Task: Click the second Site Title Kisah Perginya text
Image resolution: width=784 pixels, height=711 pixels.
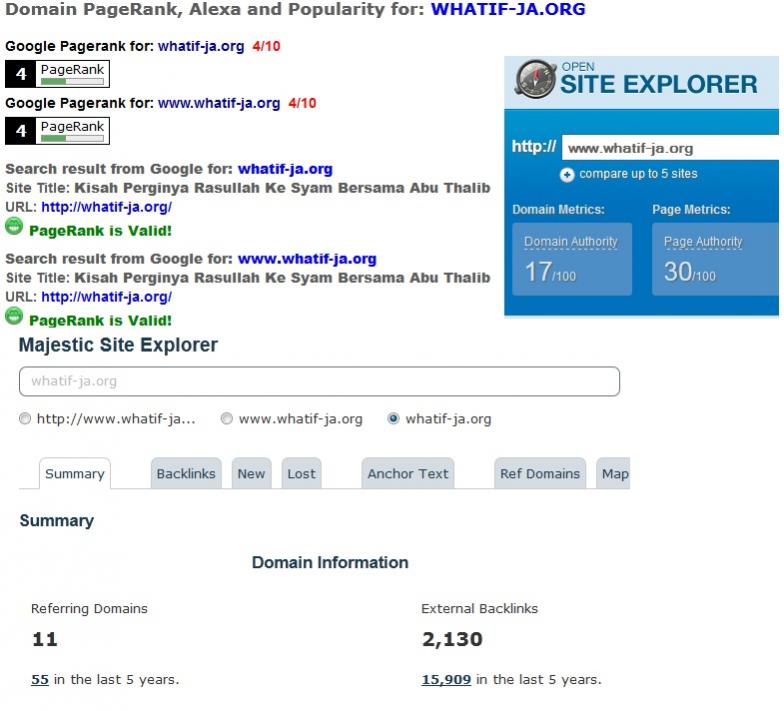Action: (x=282, y=278)
